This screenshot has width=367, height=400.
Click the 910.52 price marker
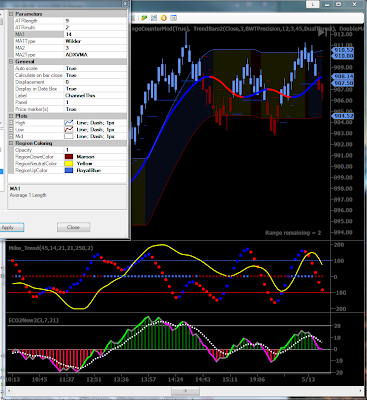343,50
